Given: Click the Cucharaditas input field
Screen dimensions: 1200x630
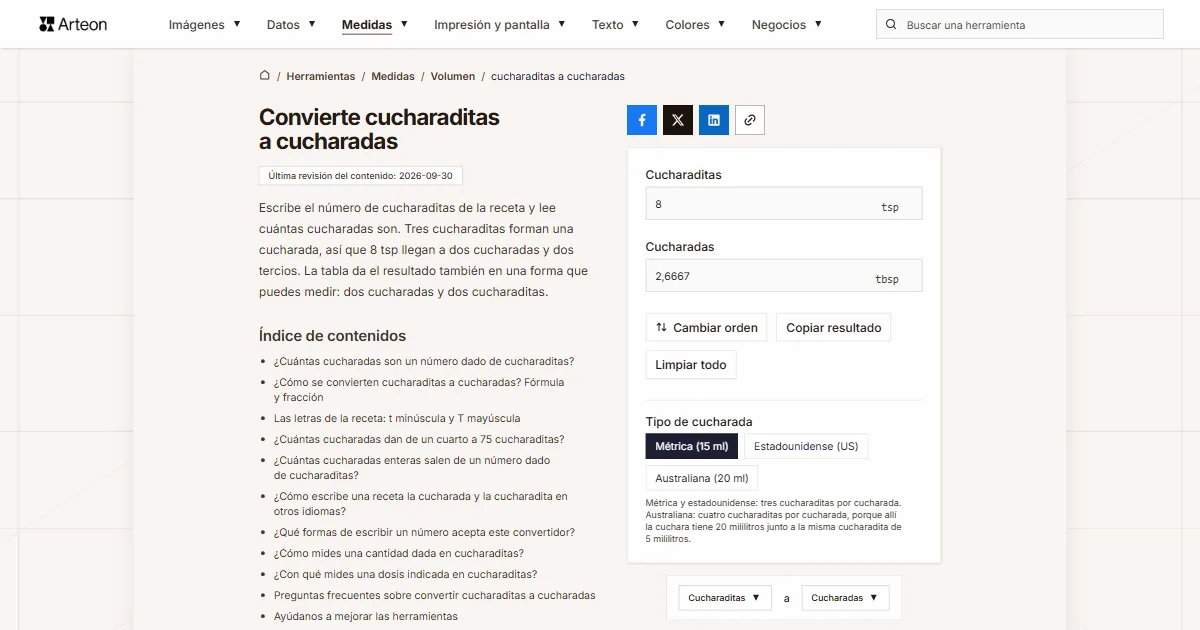Looking at the screenshot, I should click(784, 204).
